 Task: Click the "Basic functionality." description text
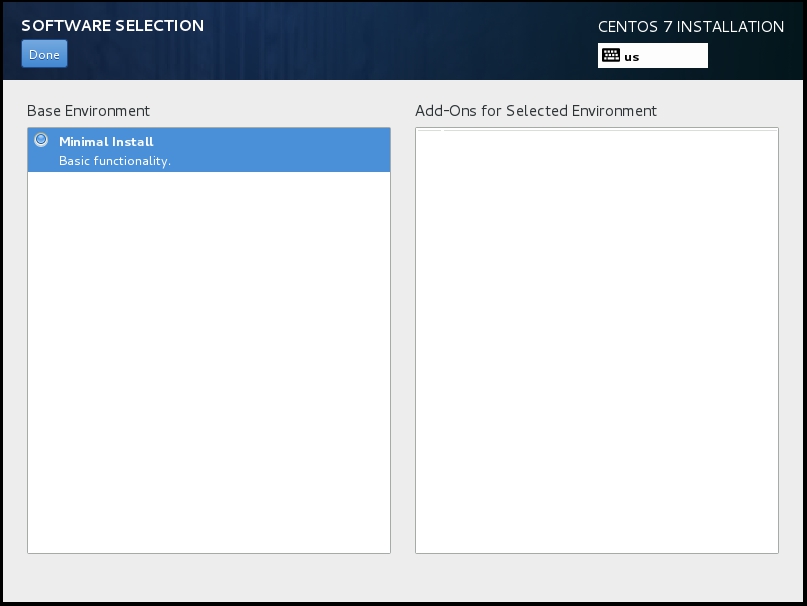pos(115,161)
